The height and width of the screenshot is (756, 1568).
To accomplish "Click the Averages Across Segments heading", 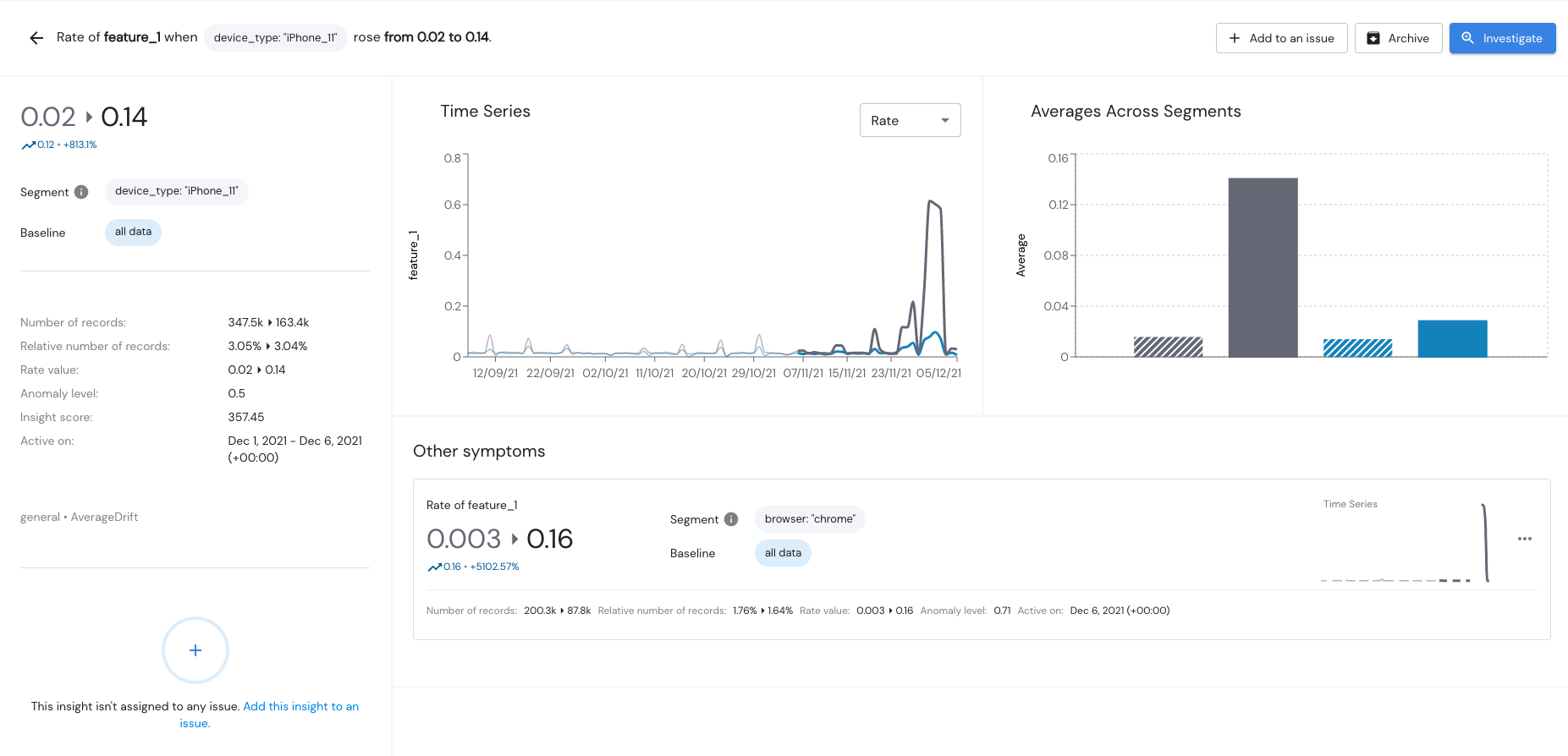I will click(x=1136, y=111).
